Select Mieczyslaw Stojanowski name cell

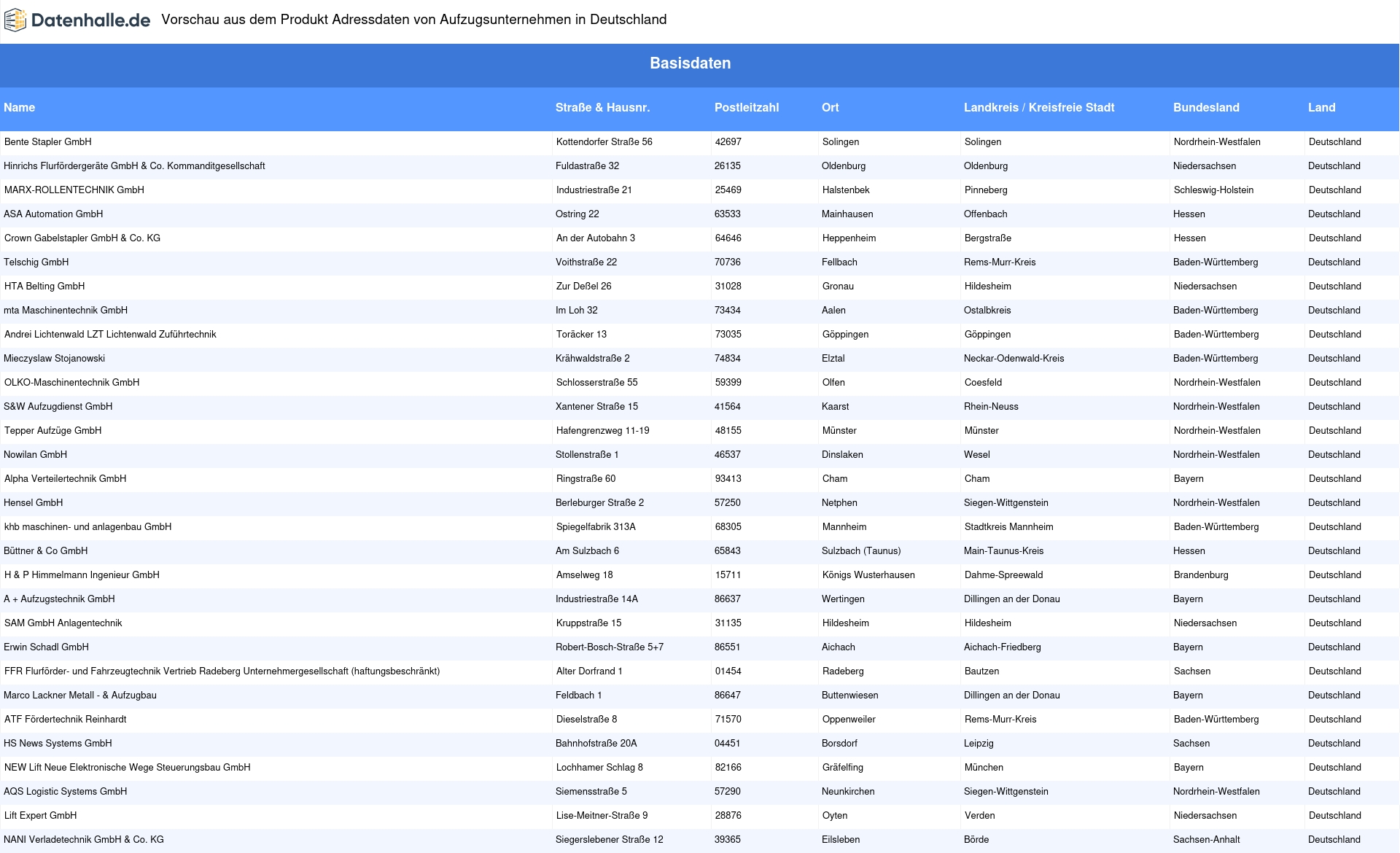click(x=55, y=359)
